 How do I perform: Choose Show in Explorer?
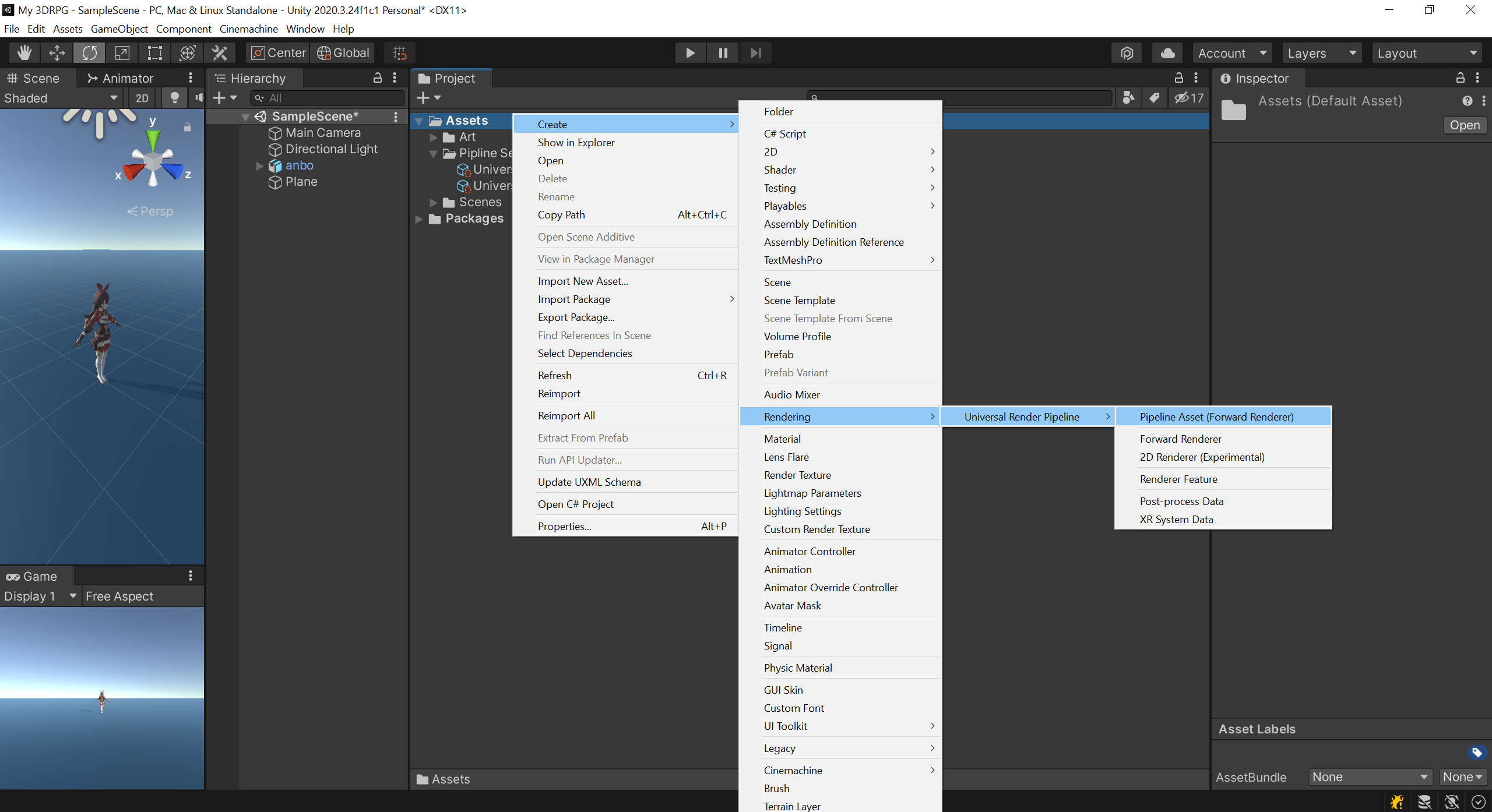625,142
